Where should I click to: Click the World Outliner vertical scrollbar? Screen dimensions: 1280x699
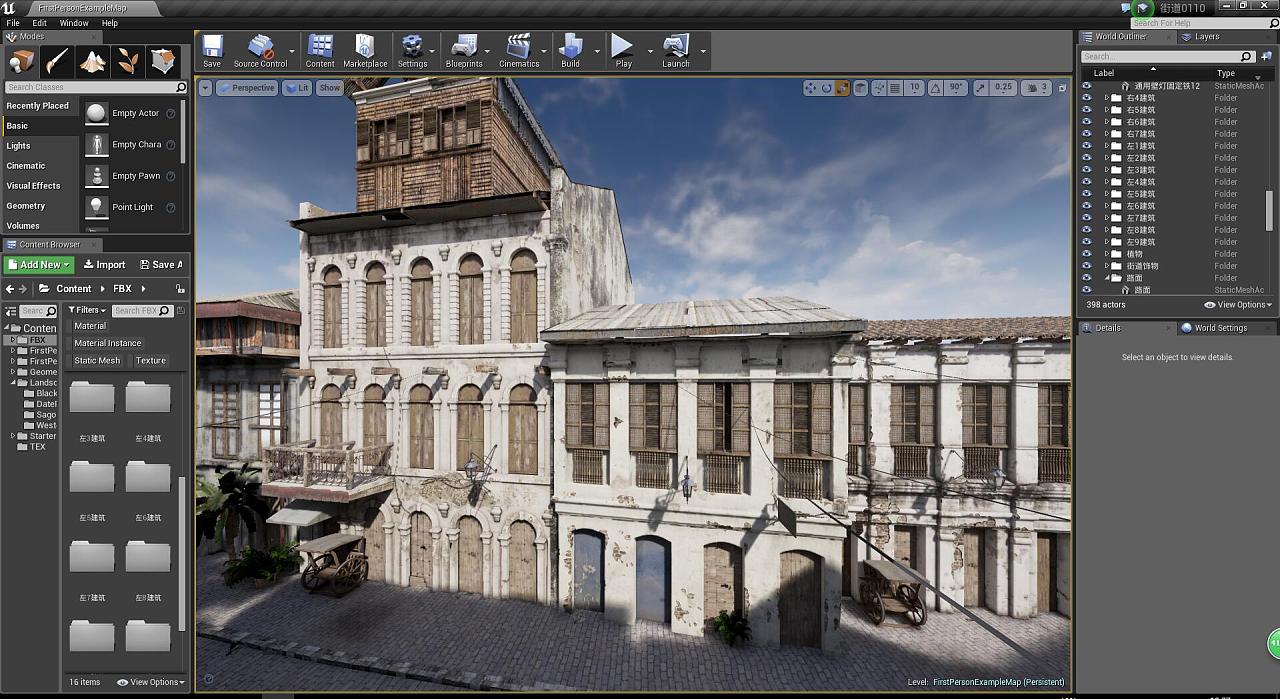[x=1270, y=210]
